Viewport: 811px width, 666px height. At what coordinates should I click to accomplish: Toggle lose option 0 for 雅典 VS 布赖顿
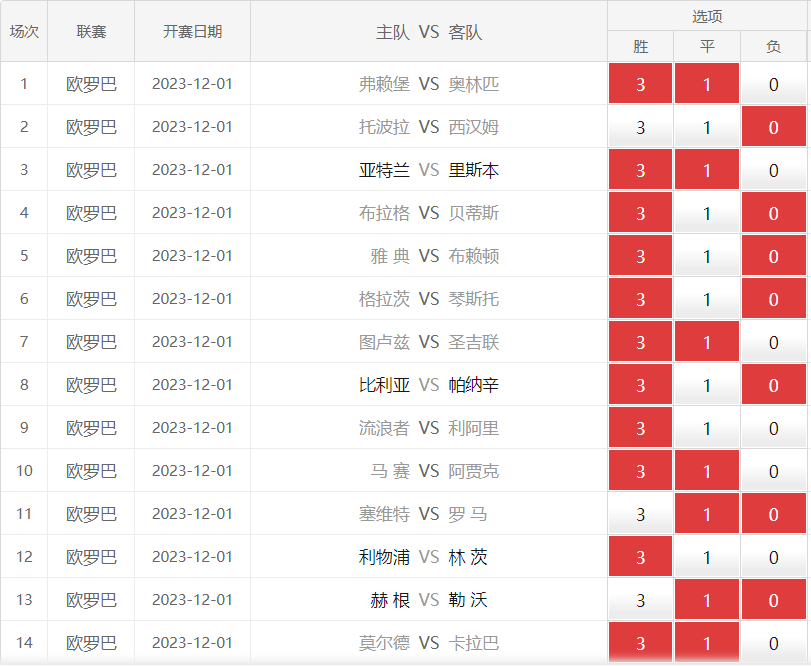coord(774,255)
